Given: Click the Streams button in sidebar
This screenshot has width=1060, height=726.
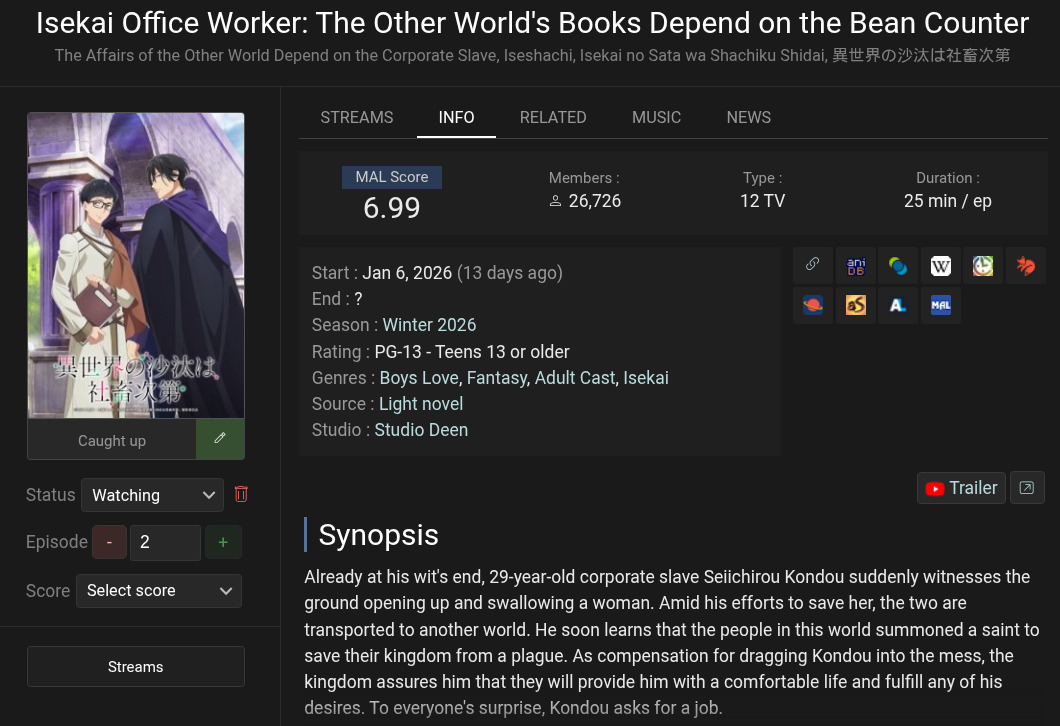Looking at the screenshot, I should point(136,667).
